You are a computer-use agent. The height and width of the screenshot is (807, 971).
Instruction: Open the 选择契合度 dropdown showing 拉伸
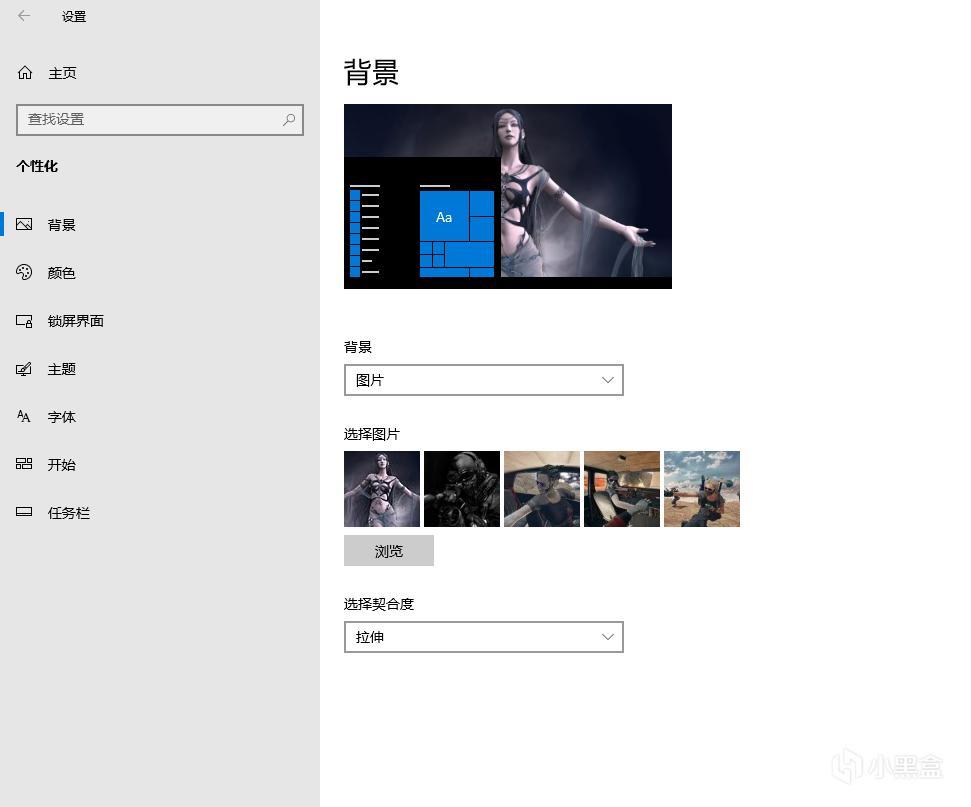[x=484, y=637]
